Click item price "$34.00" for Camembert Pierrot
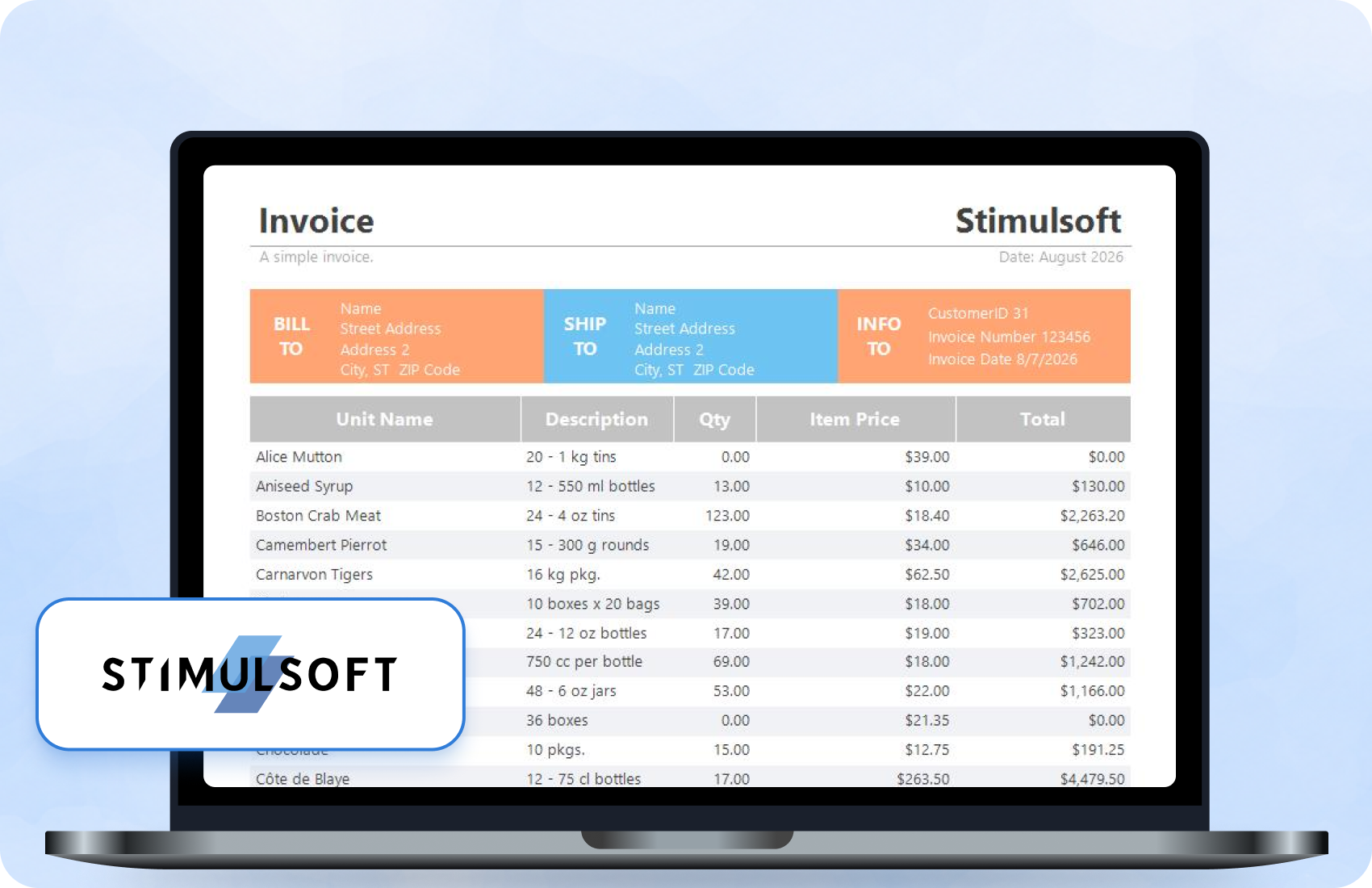 tap(927, 545)
